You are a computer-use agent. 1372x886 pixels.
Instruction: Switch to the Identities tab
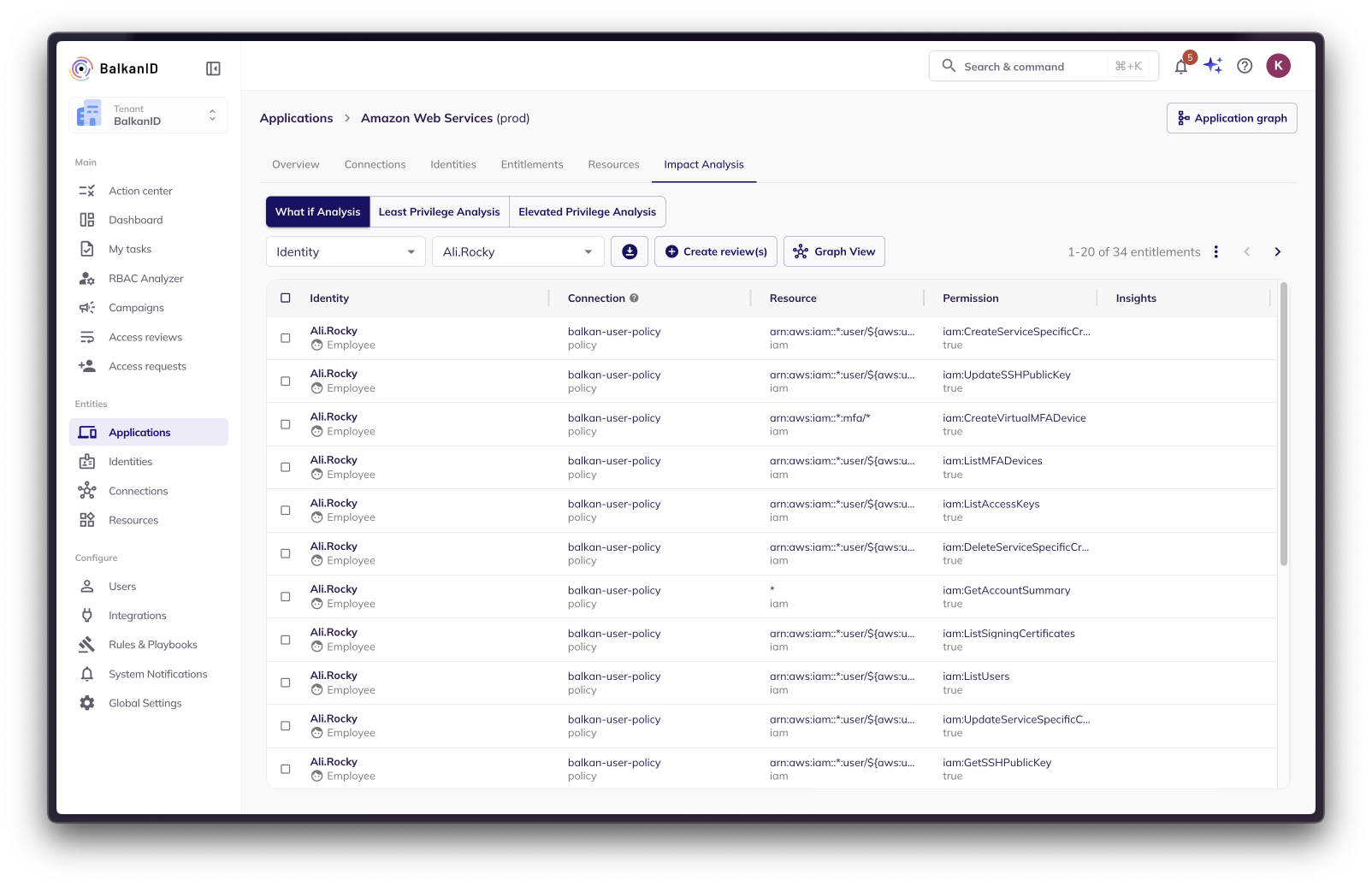pyautogui.click(x=453, y=164)
